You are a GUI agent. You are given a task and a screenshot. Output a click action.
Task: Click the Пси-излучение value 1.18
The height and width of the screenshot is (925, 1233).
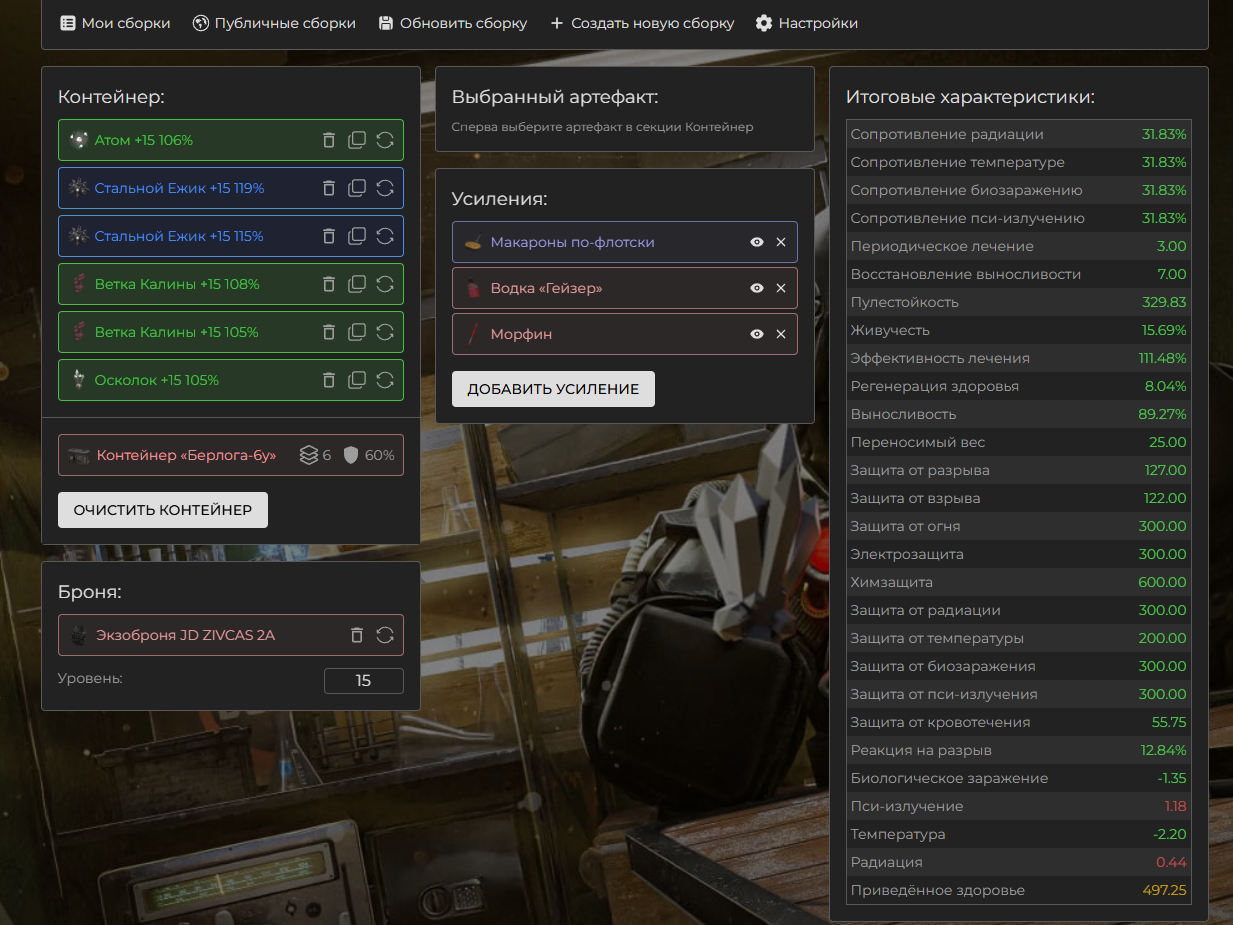[1175, 806]
